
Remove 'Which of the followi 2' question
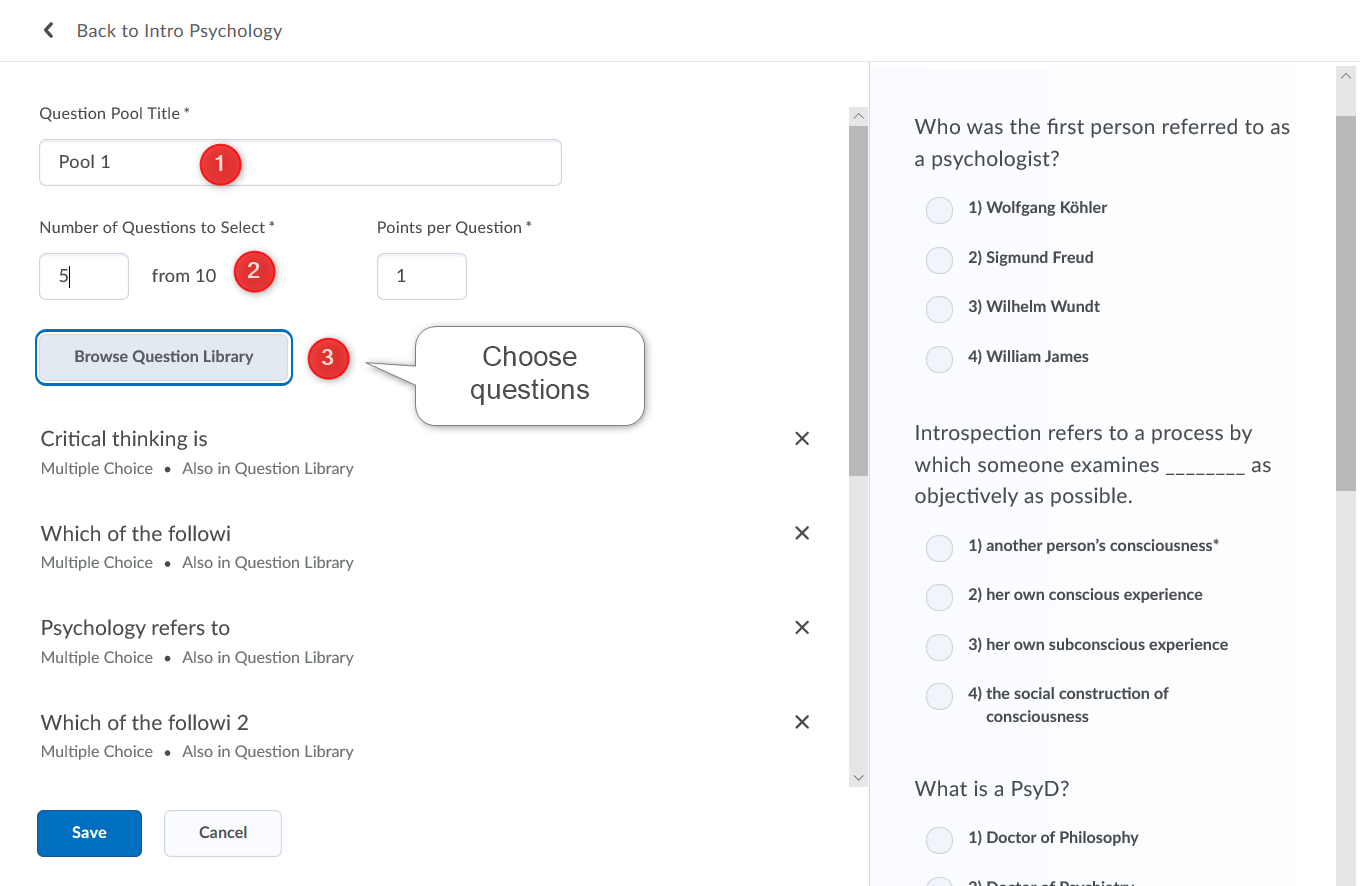click(801, 722)
